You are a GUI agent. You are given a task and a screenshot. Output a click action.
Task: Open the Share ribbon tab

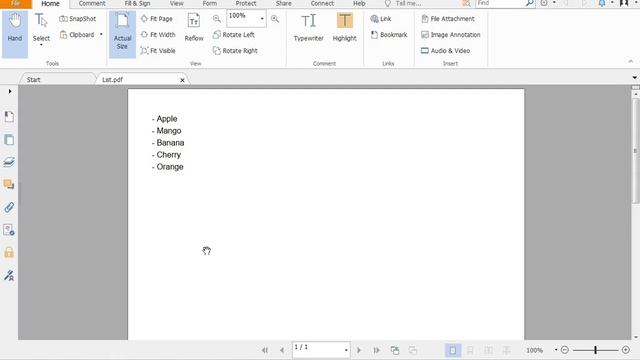point(283,3)
